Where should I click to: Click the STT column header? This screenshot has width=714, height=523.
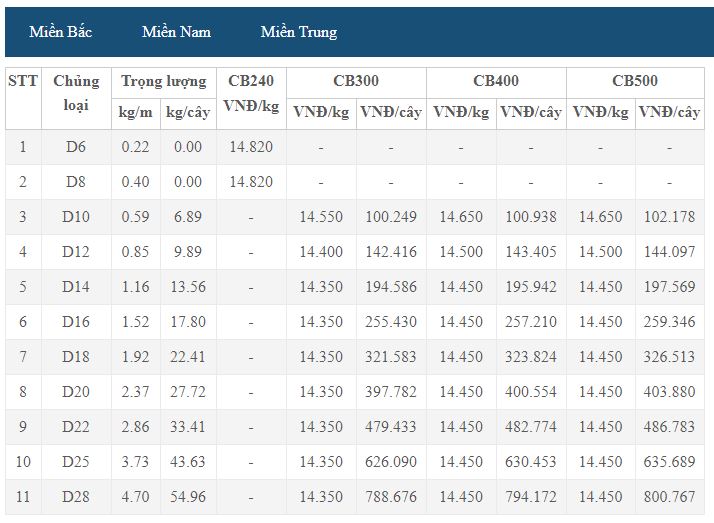[23, 81]
